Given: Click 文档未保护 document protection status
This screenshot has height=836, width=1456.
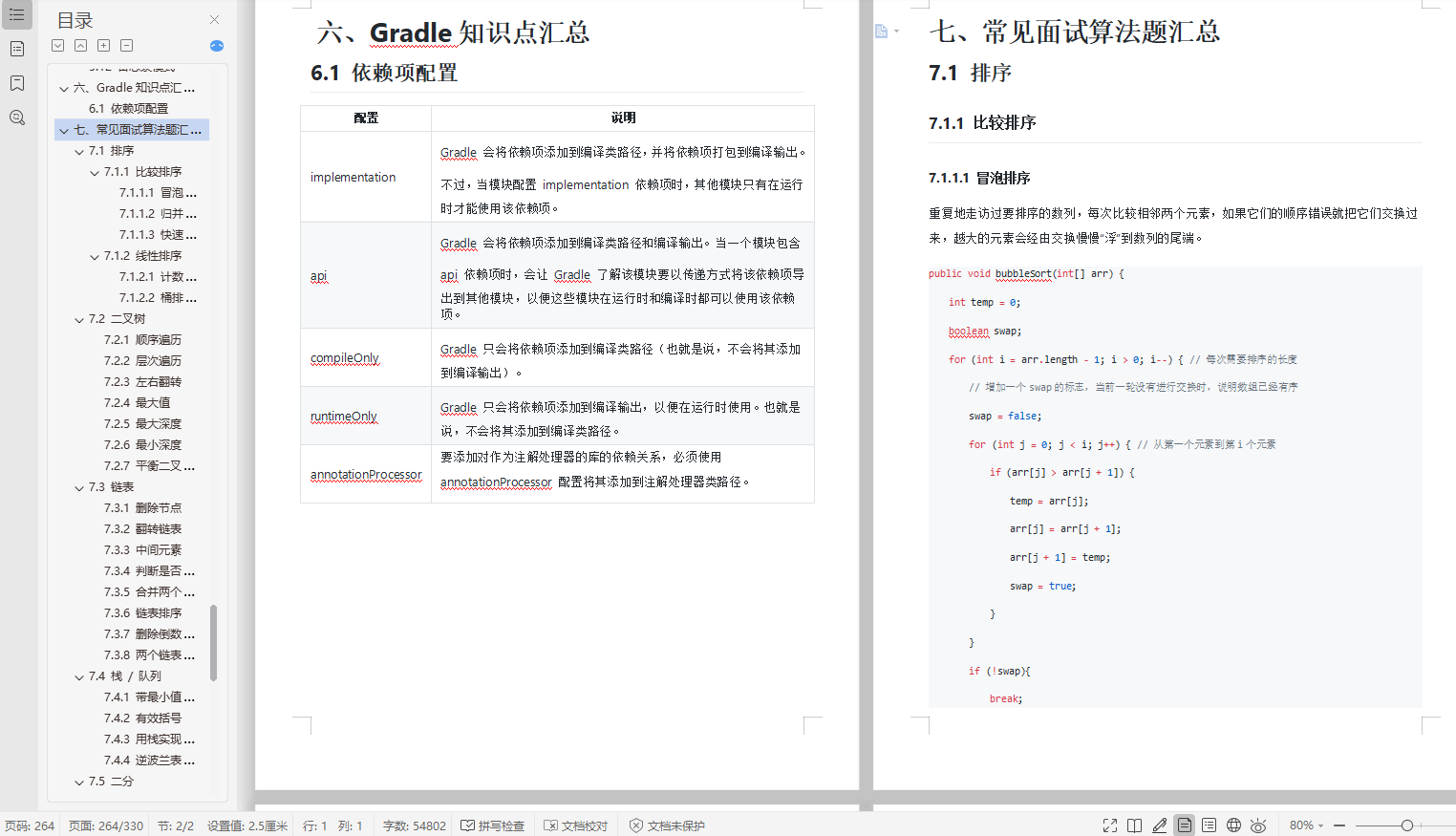Looking at the screenshot, I should tap(667, 825).
